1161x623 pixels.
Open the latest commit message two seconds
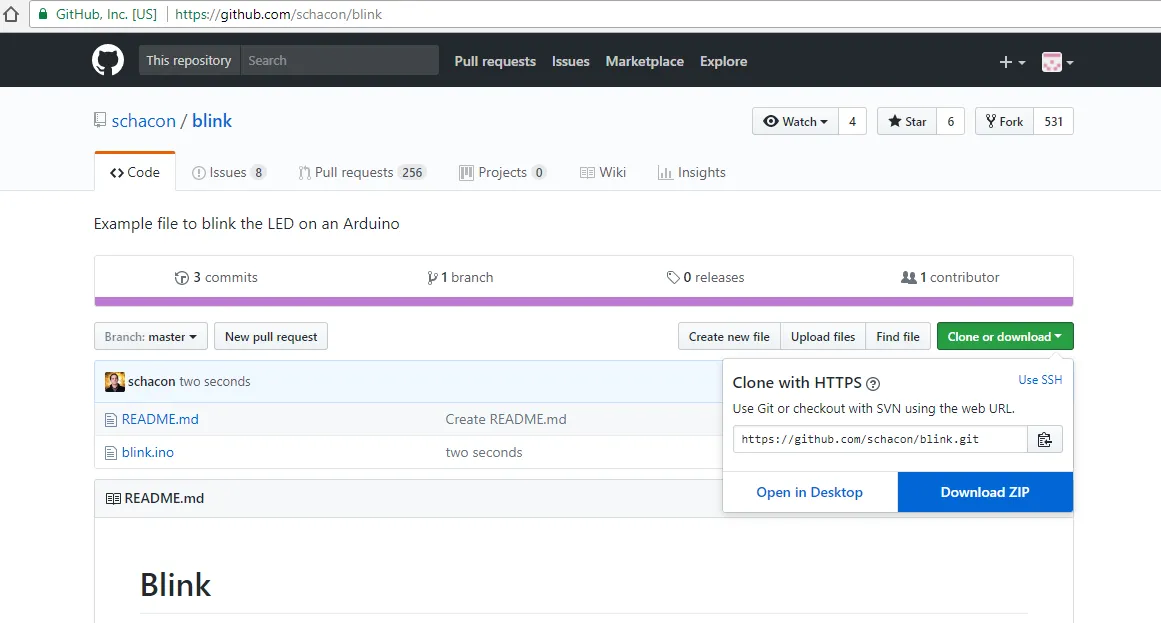215,382
